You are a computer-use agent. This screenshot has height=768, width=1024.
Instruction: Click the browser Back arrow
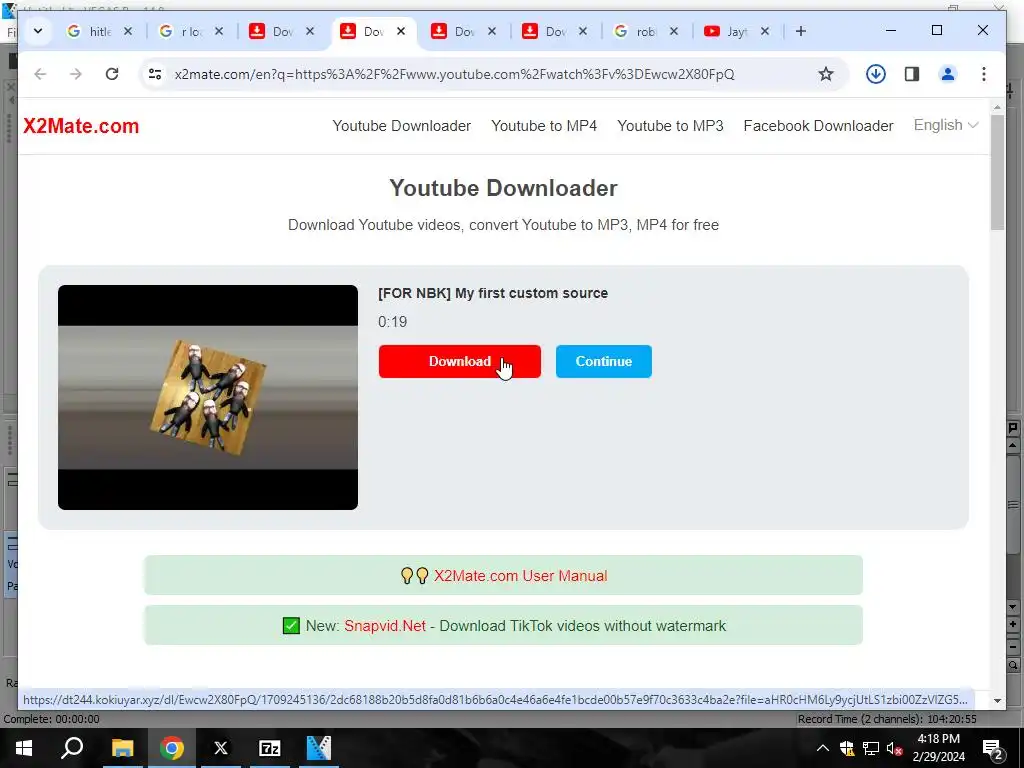click(40, 74)
